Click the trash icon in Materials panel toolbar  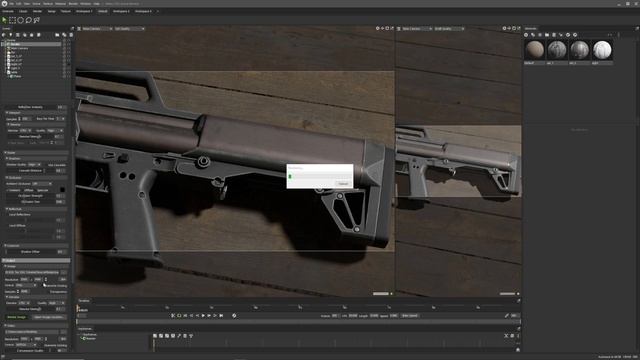coord(554,35)
